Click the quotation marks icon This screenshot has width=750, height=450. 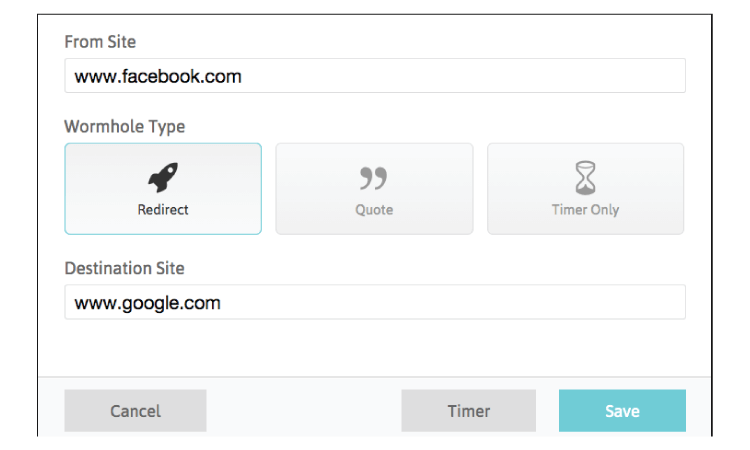pos(374,178)
